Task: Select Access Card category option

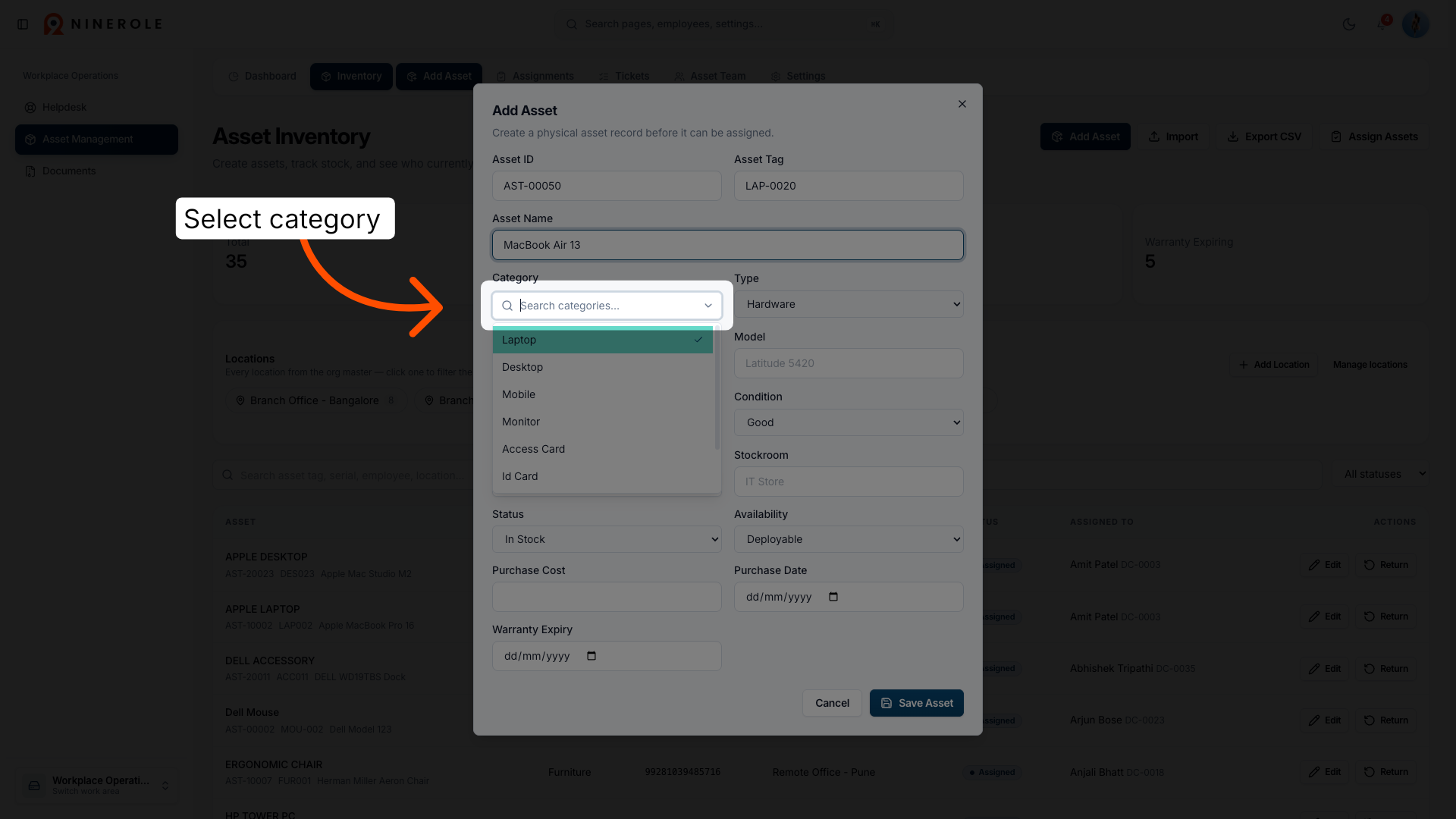Action: click(x=603, y=449)
